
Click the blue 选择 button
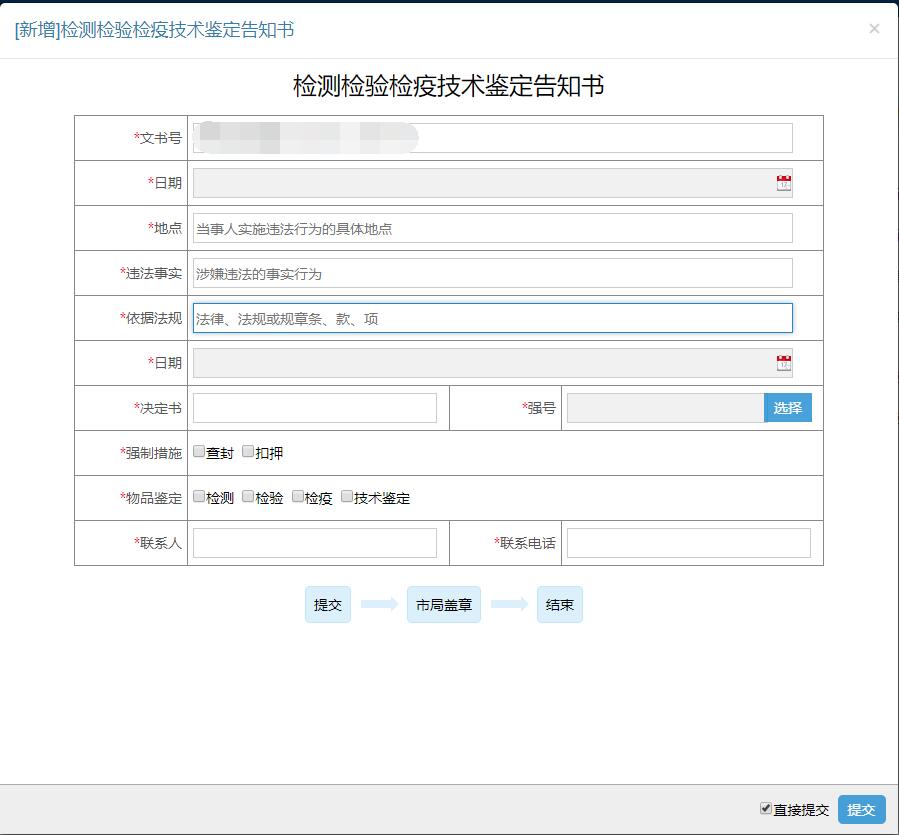788,408
